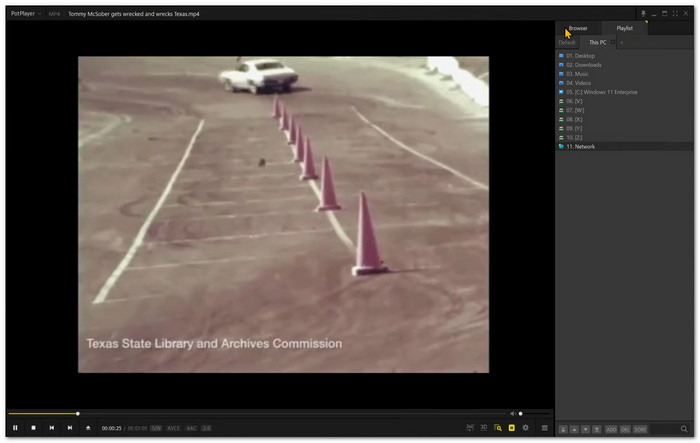The image size is (700, 443).
Task: Toggle the yellow playlist panel icon
Action: 512,428
